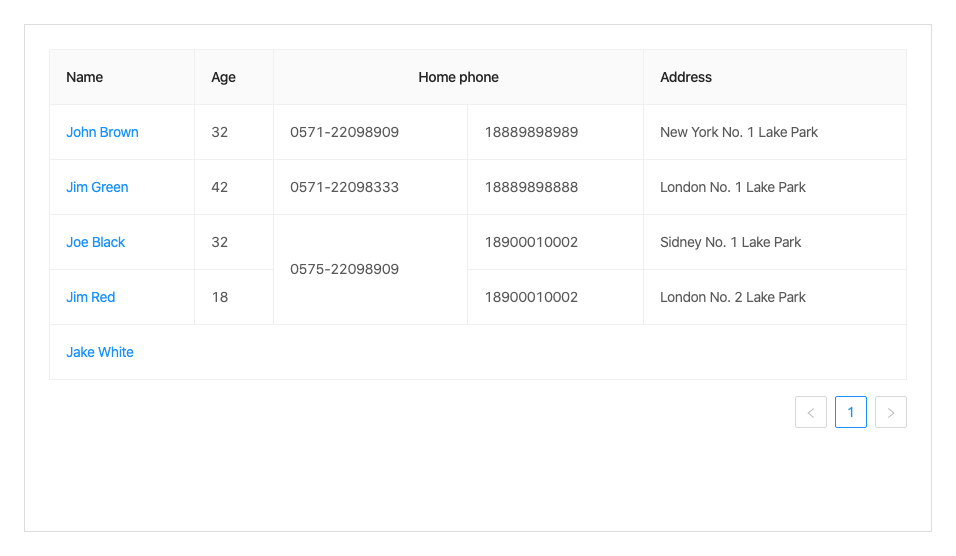Image resolution: width=956 pixels, height=556 pixels.
Task: Click the Age column header
Action: pyautogui.click(x=223, y=77)
